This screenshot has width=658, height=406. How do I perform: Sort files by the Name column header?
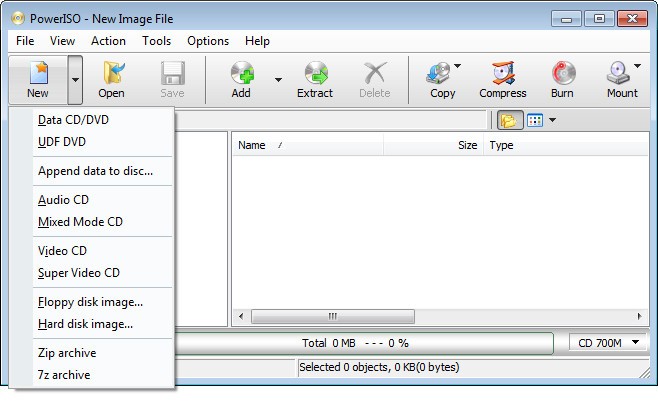click(x=252, y=145)
